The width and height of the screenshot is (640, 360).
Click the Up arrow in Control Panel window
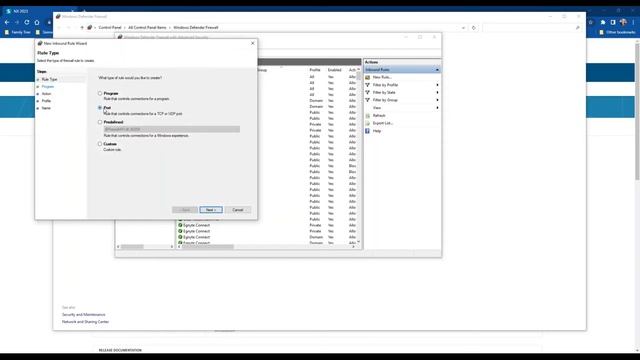click(82, 28)
